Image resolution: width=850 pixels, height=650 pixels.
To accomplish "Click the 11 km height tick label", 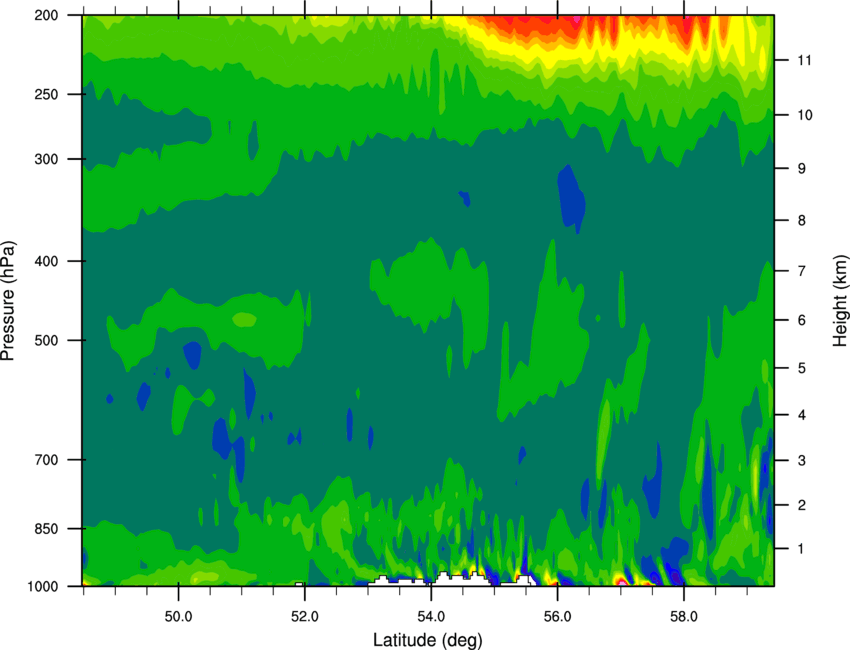I will [x=804, y=61].
